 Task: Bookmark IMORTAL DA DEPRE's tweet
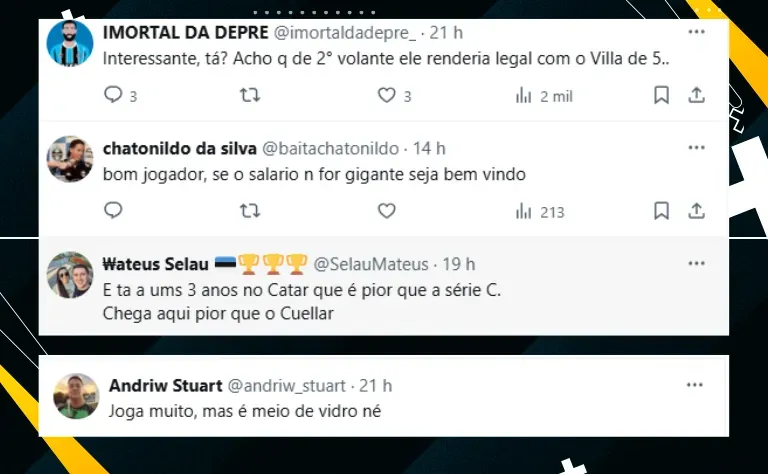(661, 95)
